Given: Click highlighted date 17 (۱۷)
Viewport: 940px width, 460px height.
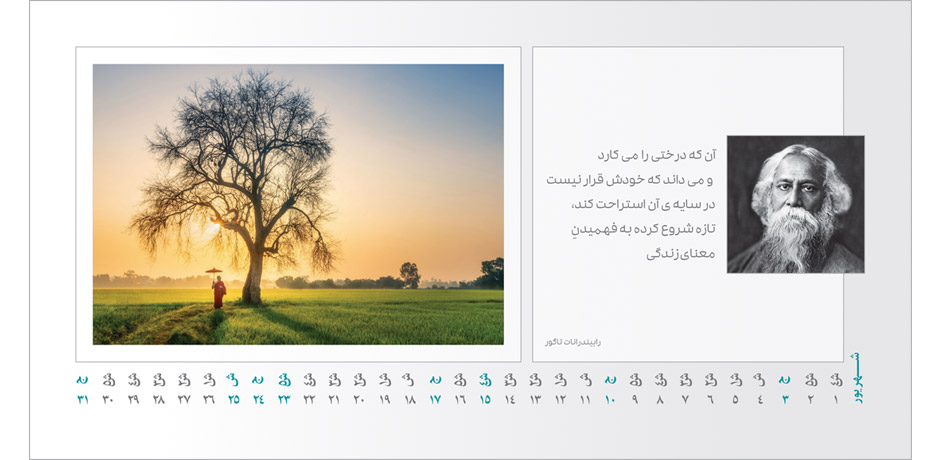Looking at the screenshot, I should pos(435,400).
